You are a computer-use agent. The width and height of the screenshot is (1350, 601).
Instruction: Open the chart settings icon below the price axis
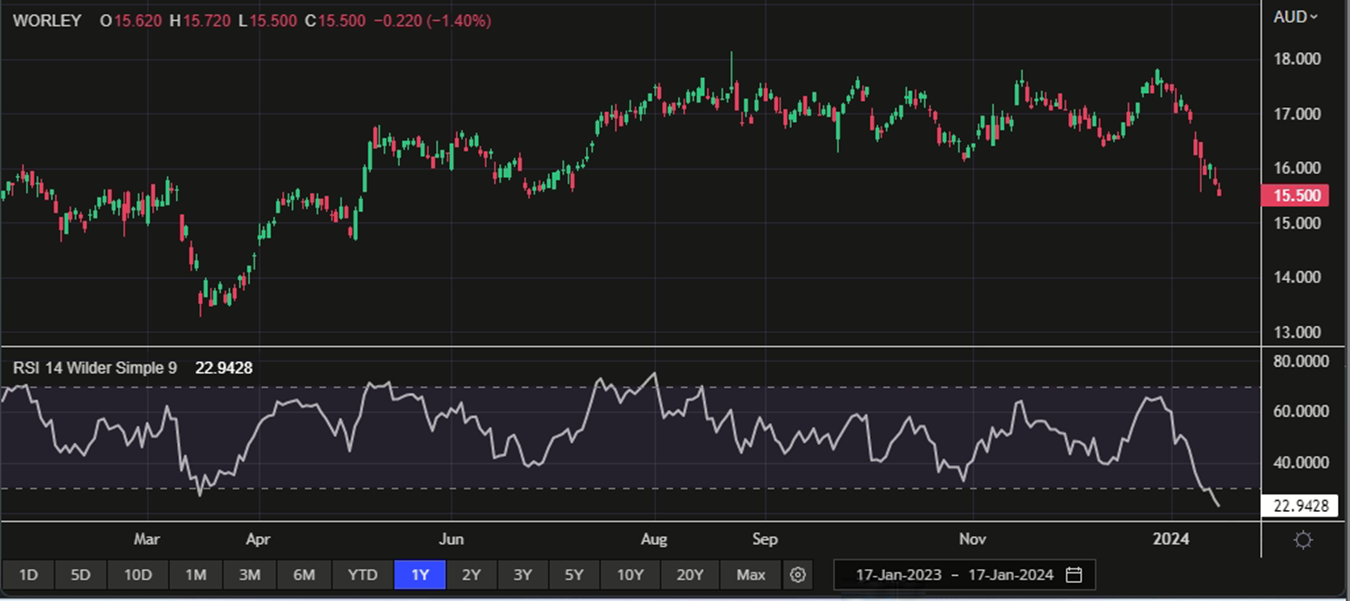click(1303, 540)
